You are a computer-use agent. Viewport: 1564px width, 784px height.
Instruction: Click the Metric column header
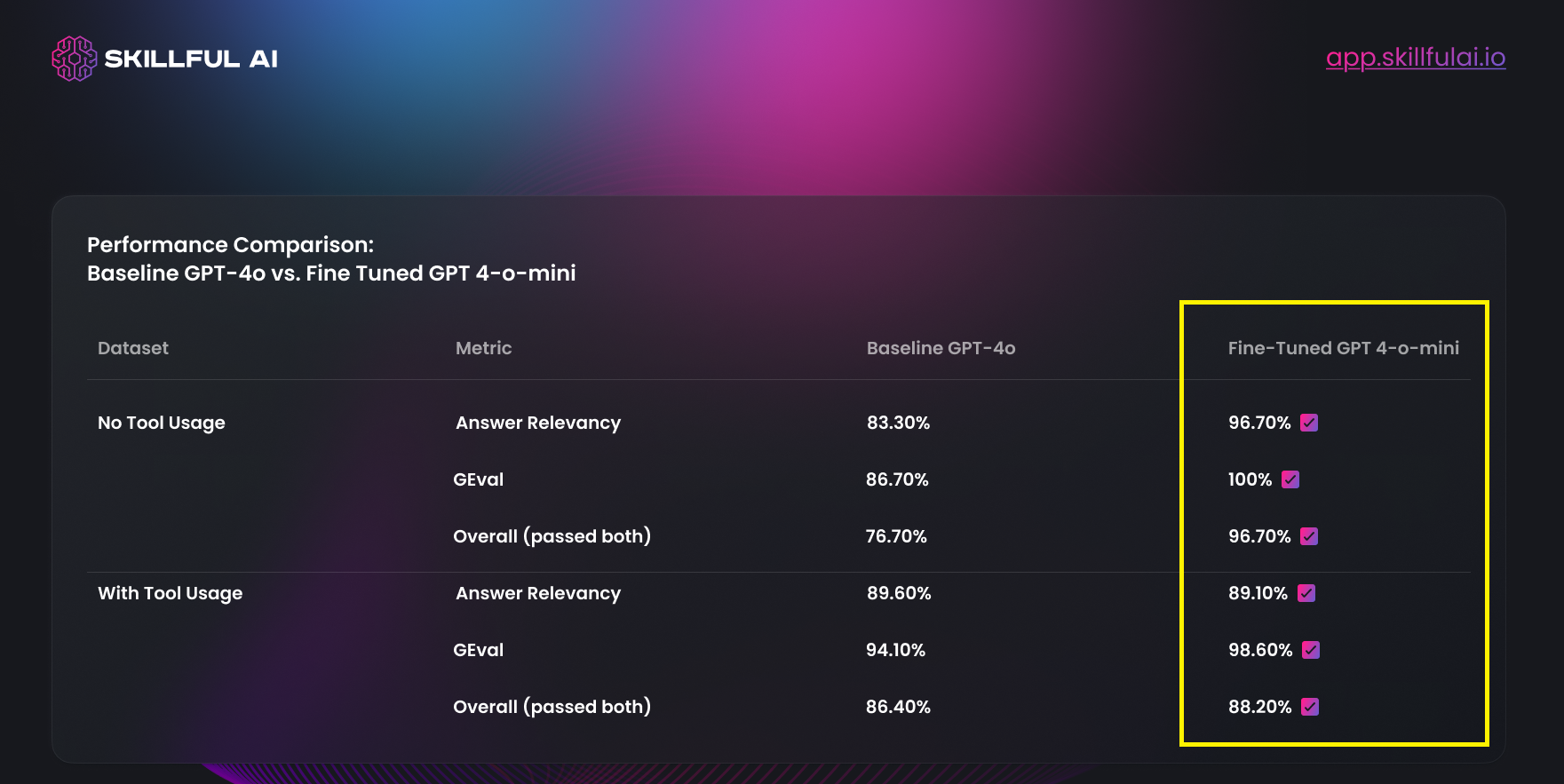(483, 348)
